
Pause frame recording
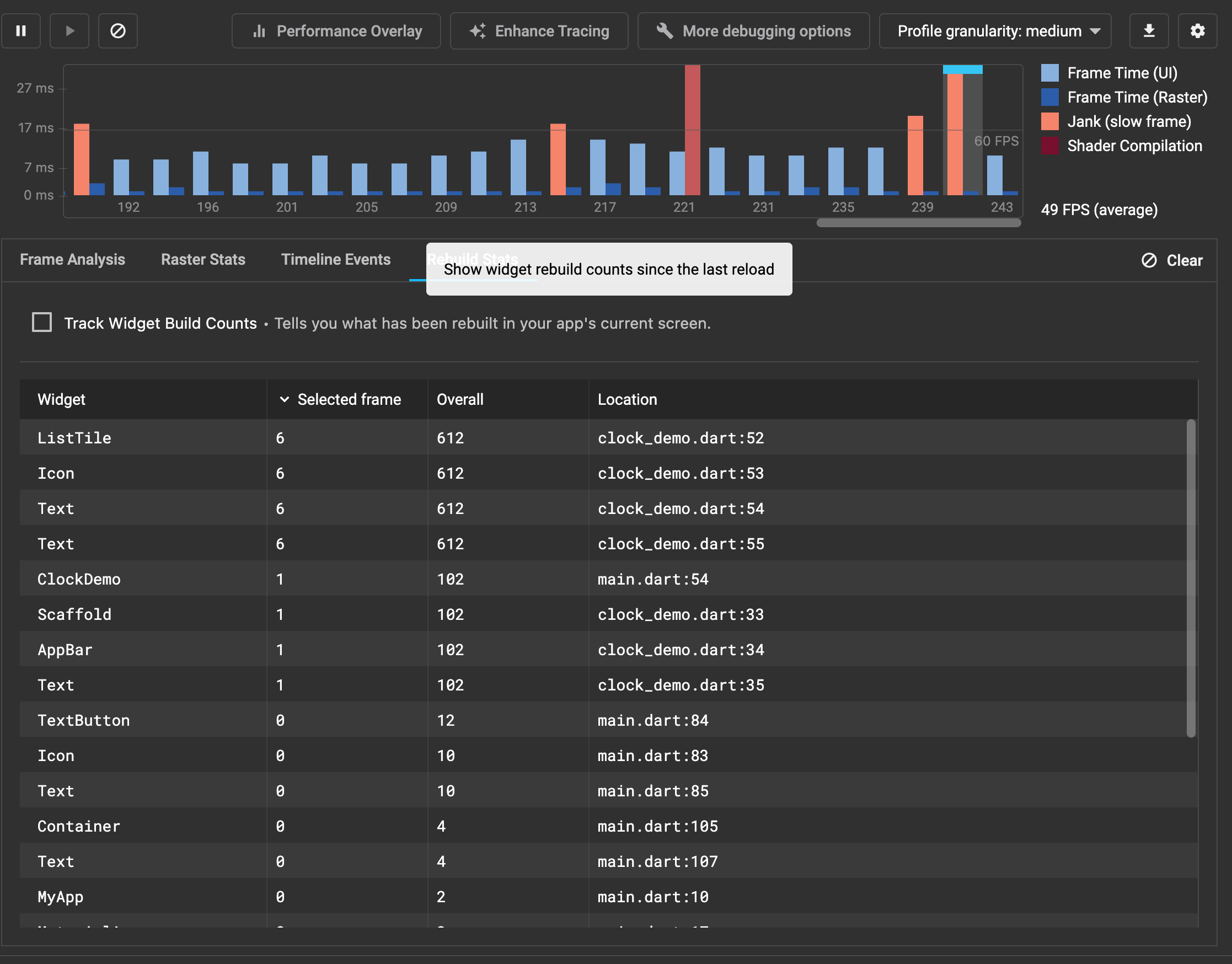click(21, 31)
